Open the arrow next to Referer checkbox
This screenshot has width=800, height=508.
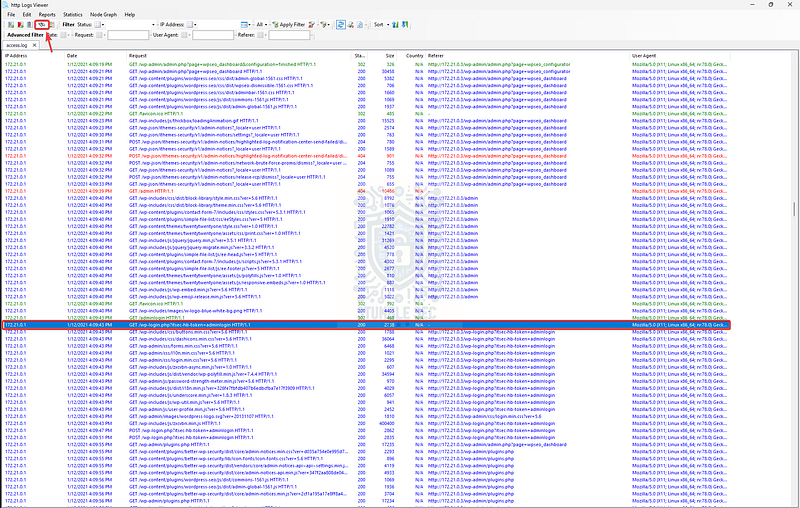[265, 35]
